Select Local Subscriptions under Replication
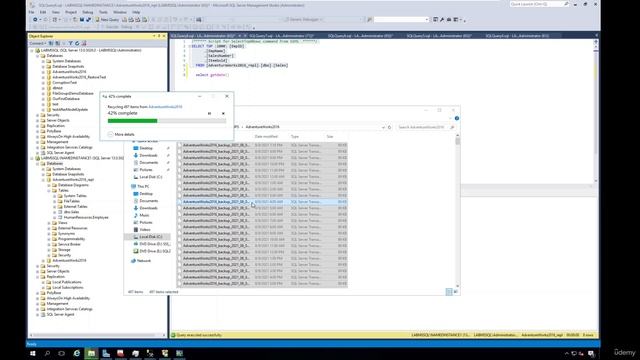This screenshot has width=640, height=360. 68,287
